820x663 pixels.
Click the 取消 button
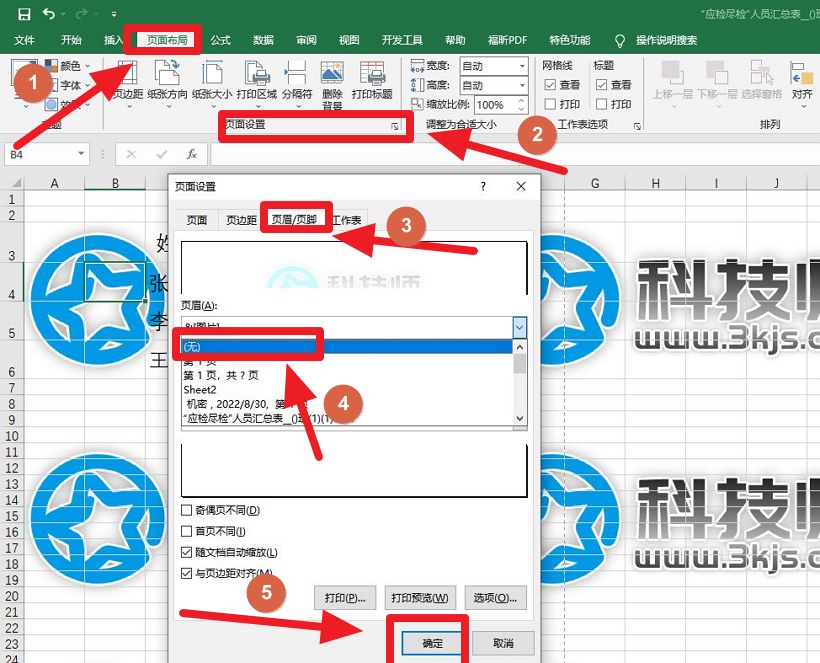(x=503, y=643)
